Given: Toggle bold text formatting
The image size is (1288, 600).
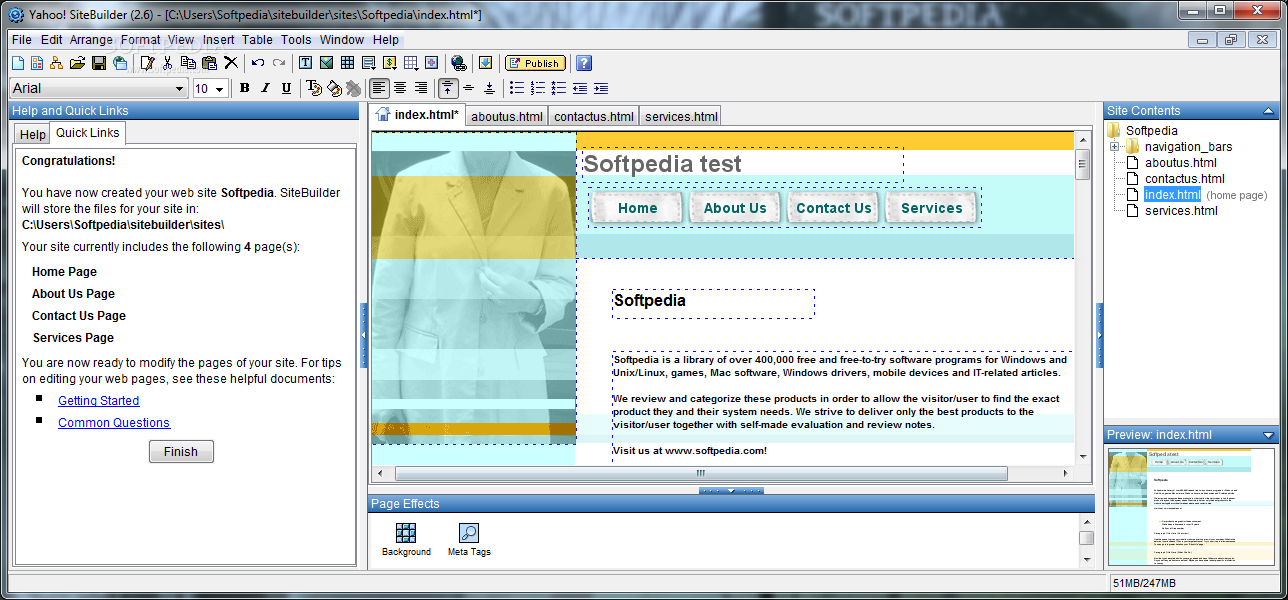Looking at the screenshot, I should (244, 88).
